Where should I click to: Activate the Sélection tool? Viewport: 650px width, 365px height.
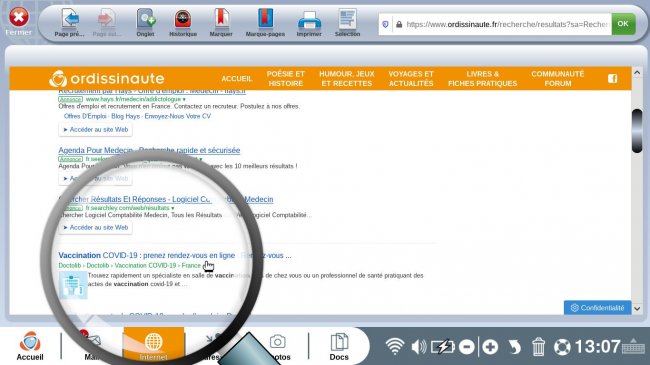[347, 23]
